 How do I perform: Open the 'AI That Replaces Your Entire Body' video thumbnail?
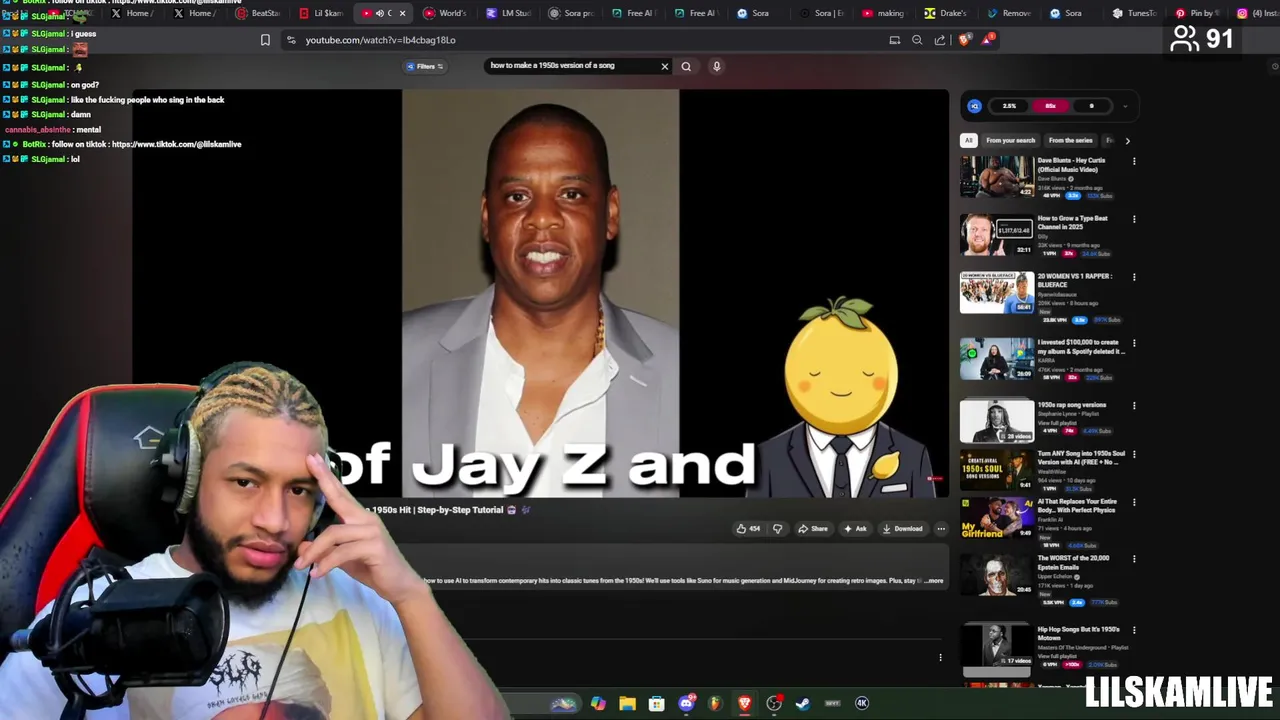[x=997, y=518]
